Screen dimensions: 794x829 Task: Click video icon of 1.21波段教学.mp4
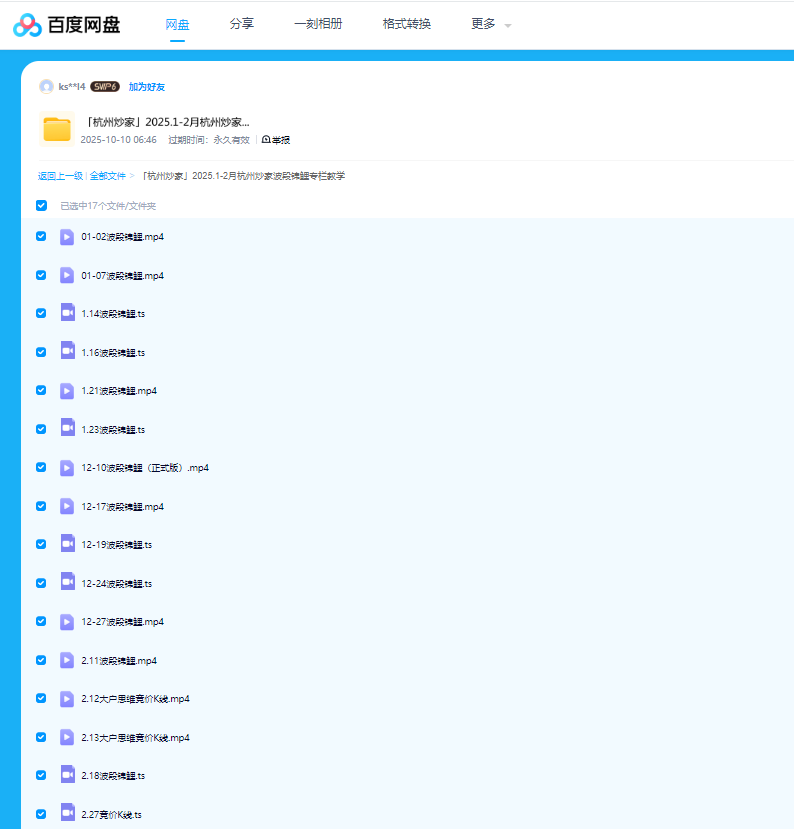(67, 391)
